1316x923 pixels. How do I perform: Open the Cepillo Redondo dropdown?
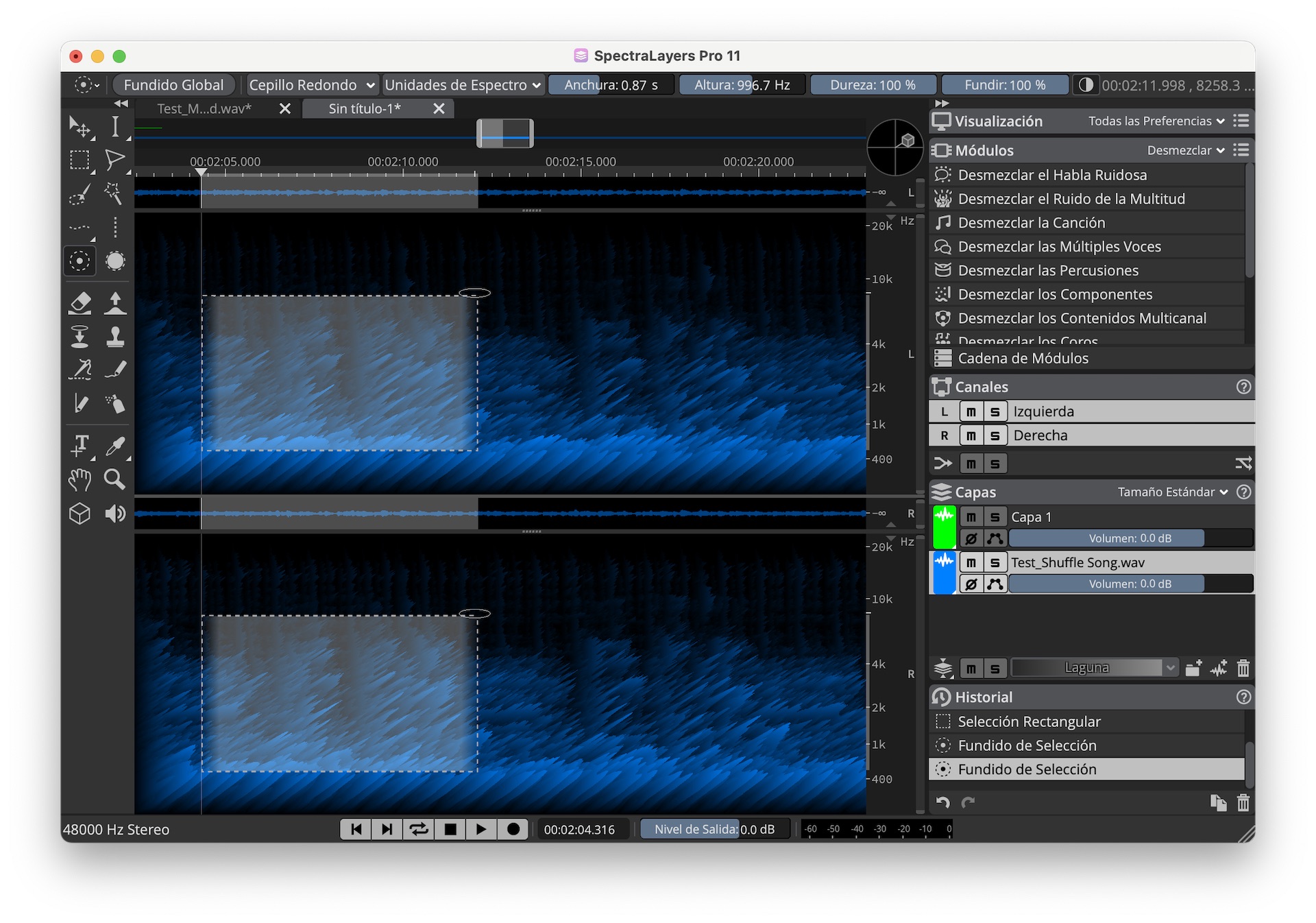312,85
